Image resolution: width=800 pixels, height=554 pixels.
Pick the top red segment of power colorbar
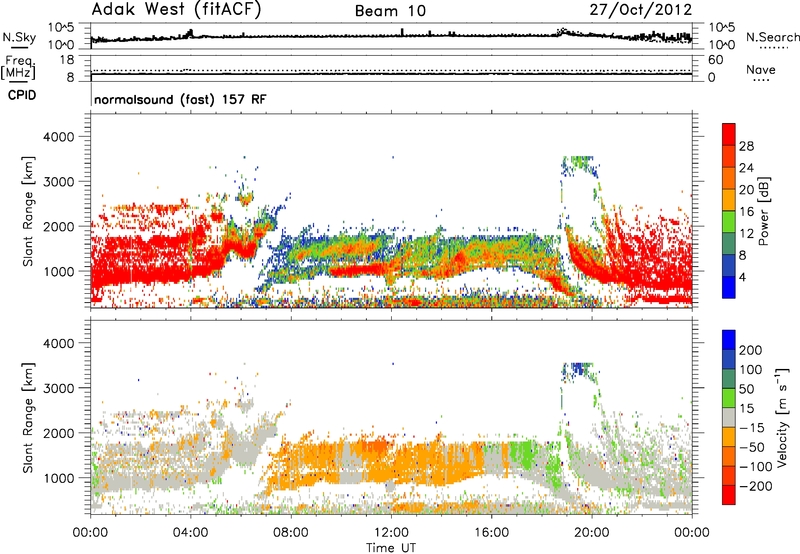(729, 134)
